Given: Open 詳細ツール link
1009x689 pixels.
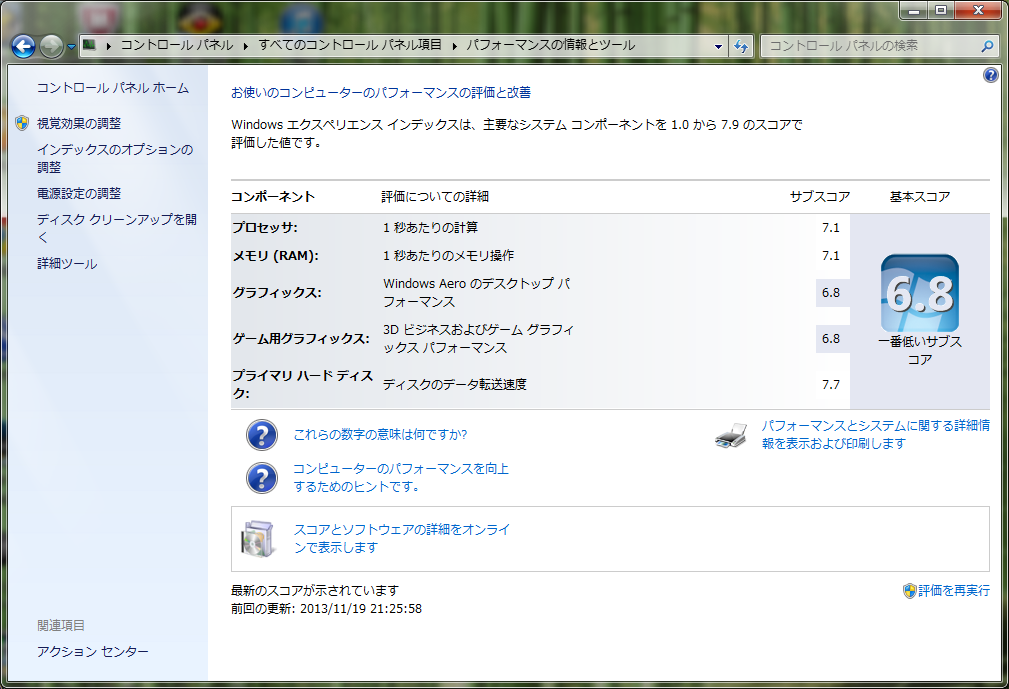Looking at the screenshot, I should click(67, 263).
